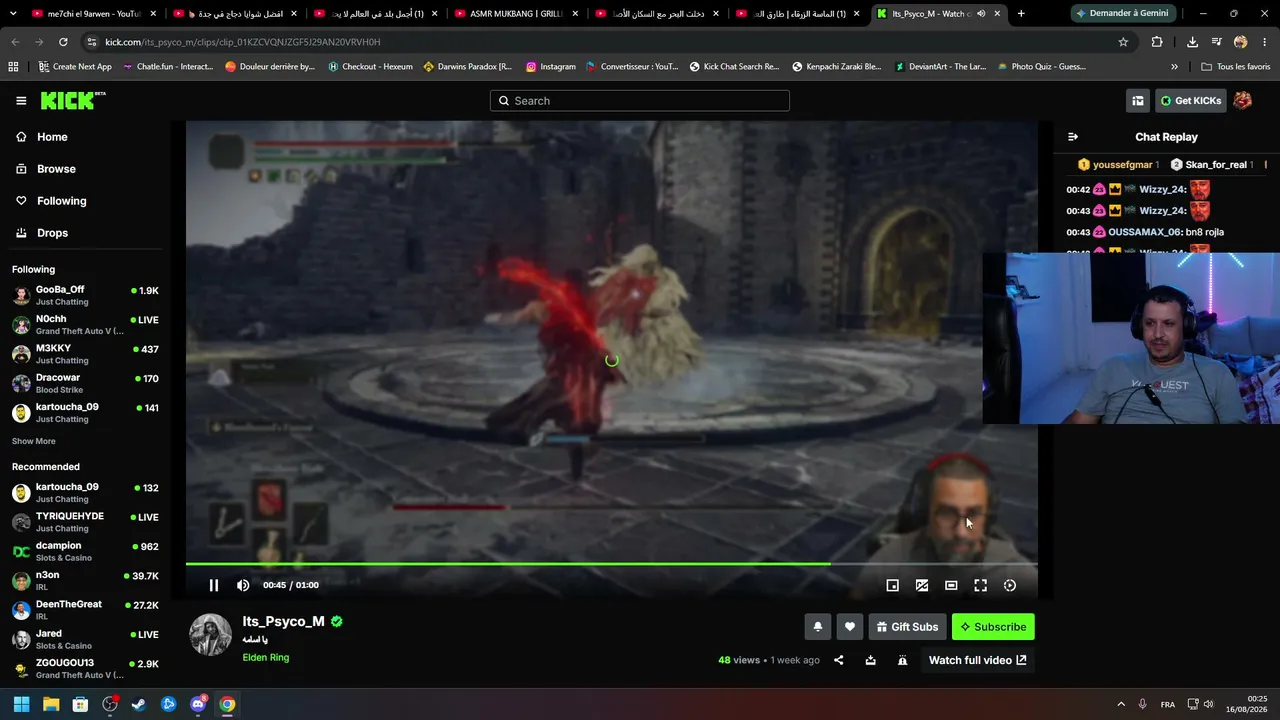Click the Its_Psyco_M channel name
The image size is (1280, 720).
point(283,621)
